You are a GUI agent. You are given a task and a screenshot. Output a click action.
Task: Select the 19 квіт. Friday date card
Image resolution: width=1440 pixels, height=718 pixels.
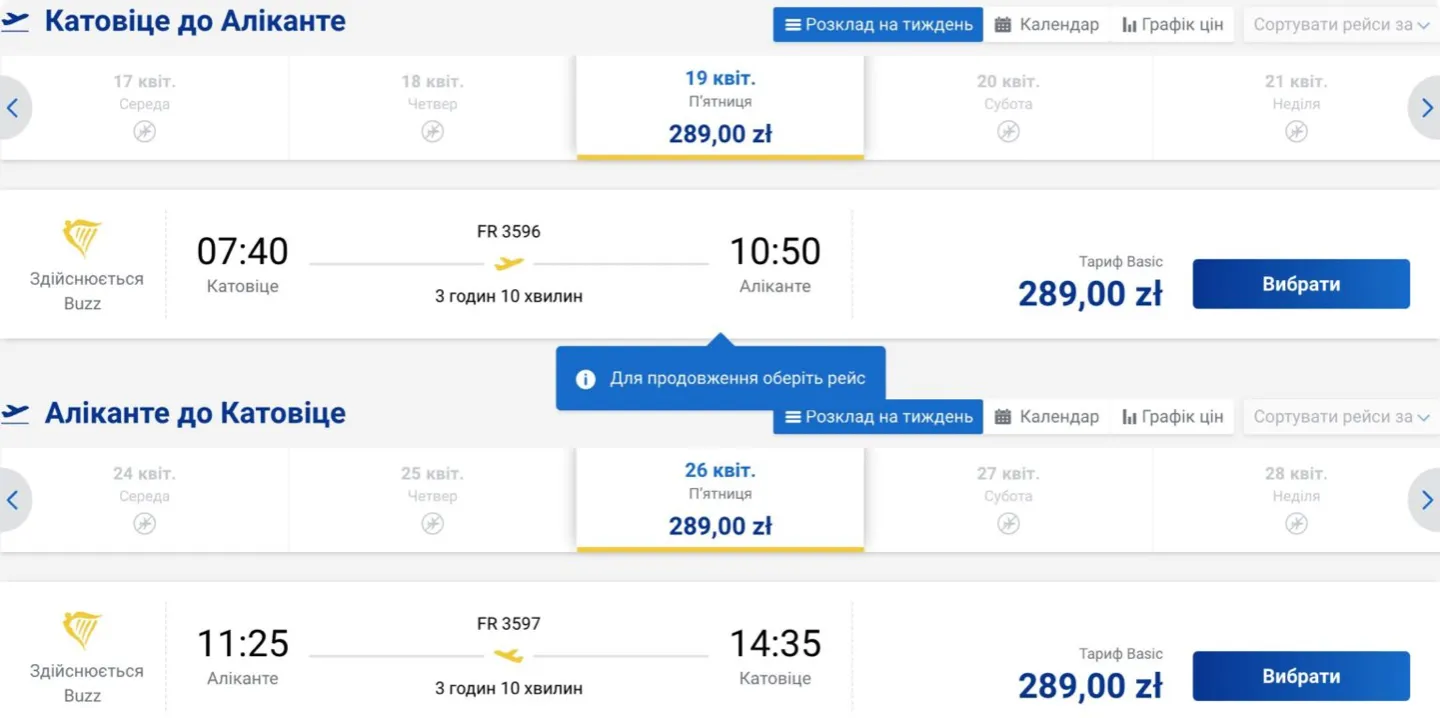click(x=720, y=108)
